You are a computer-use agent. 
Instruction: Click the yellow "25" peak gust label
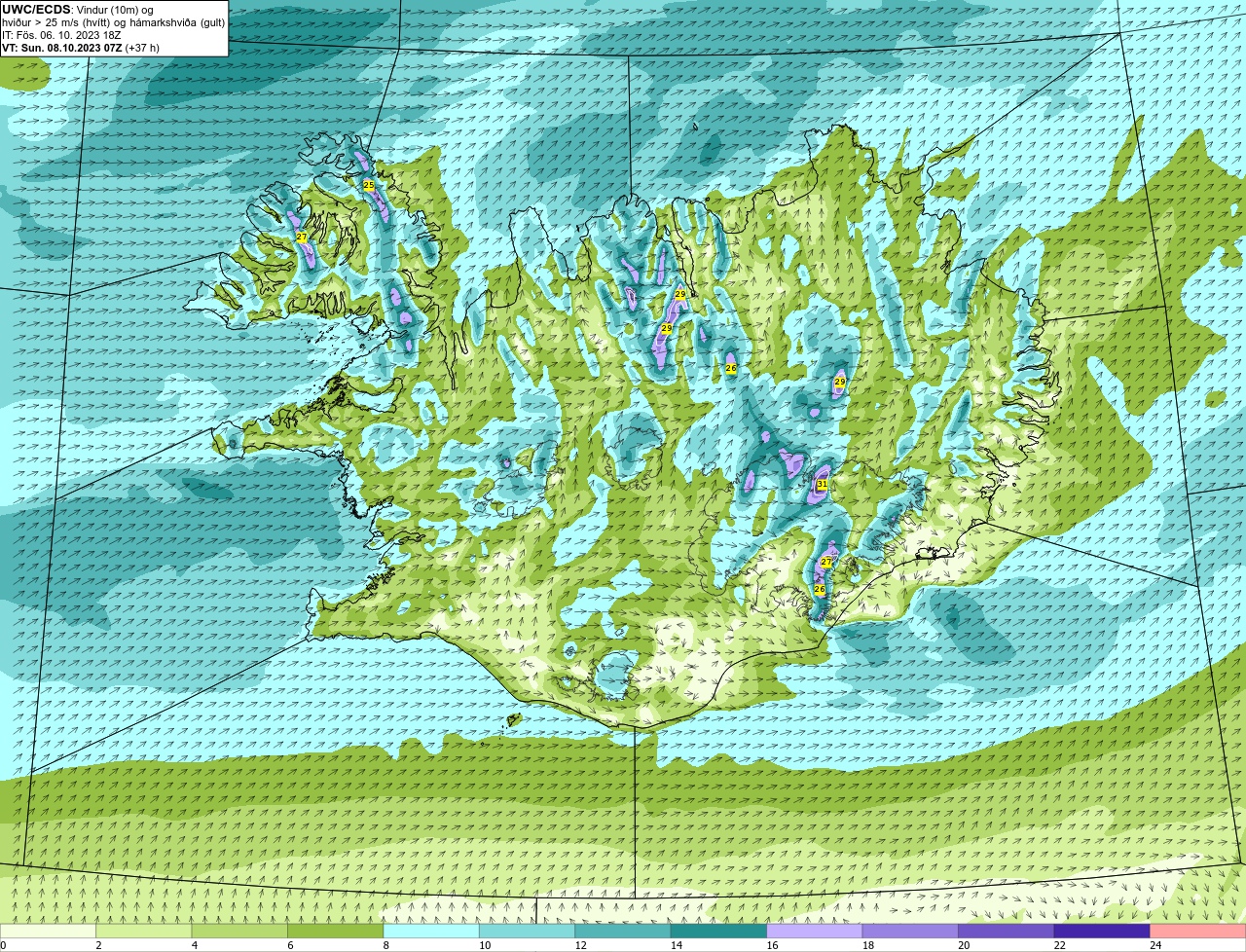click(x=369, y=185)
